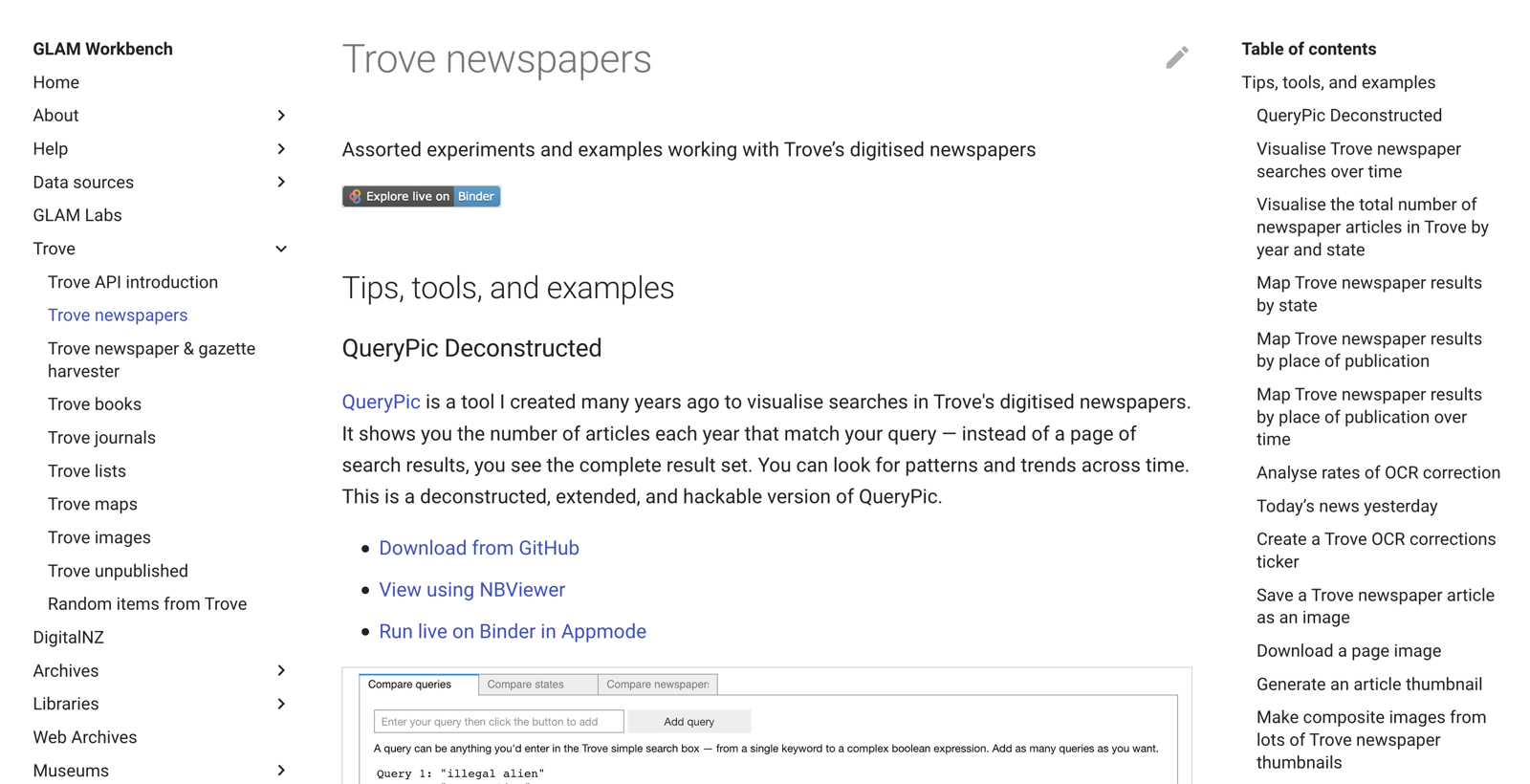The image size is (1530, 784).
Task: Click the Explore live on Binder badge
Action: pos(422,196)
